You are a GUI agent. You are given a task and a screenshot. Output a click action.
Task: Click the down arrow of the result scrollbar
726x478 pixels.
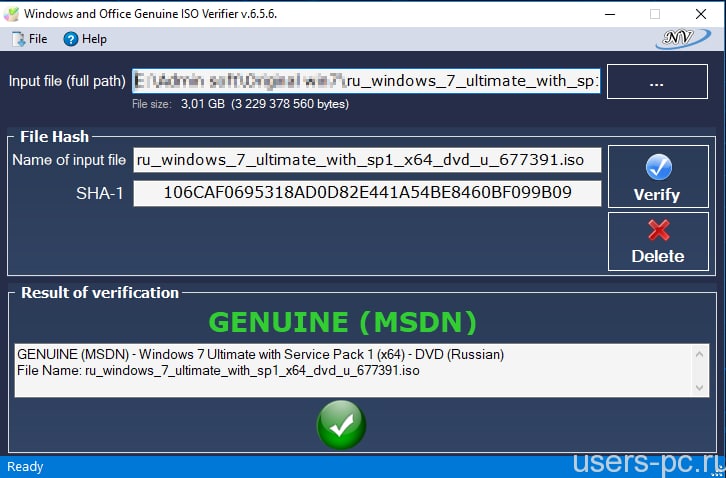click(700, 388)
